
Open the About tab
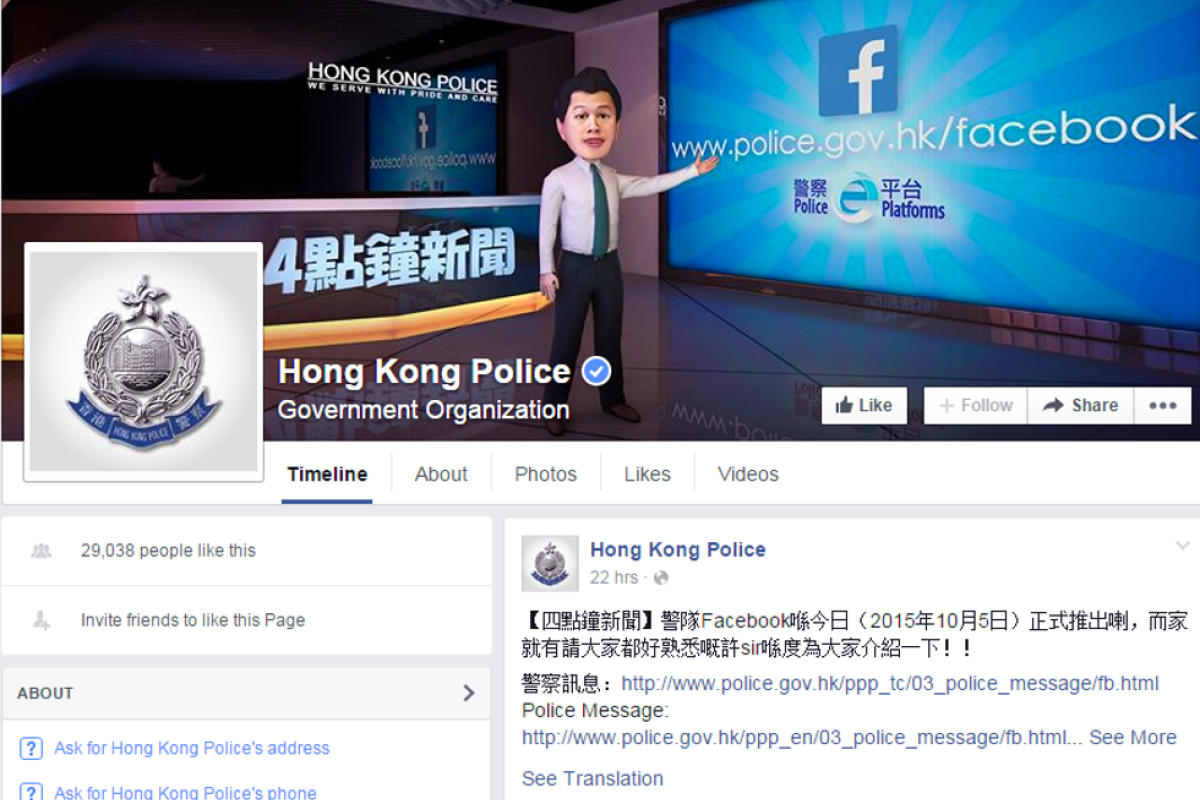[x=440, y=473]
